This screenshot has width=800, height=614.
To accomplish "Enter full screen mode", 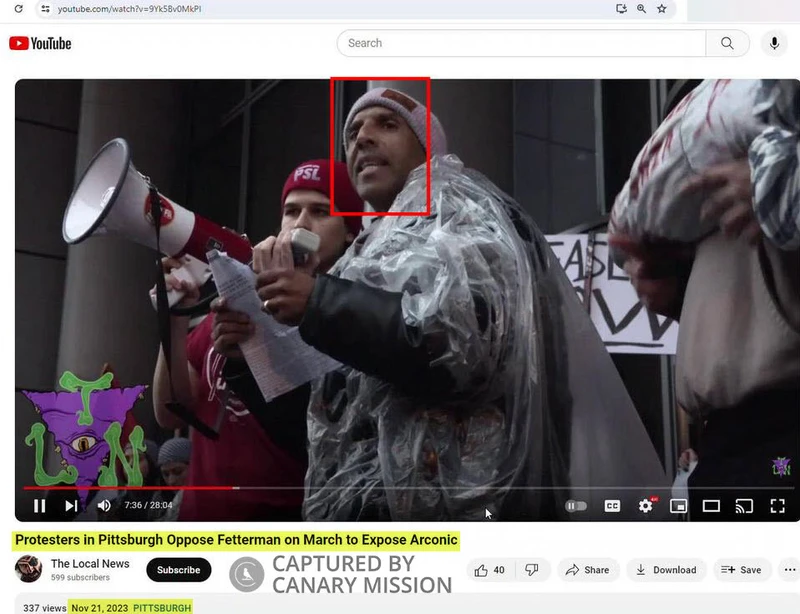I will (x=778, y=506).
